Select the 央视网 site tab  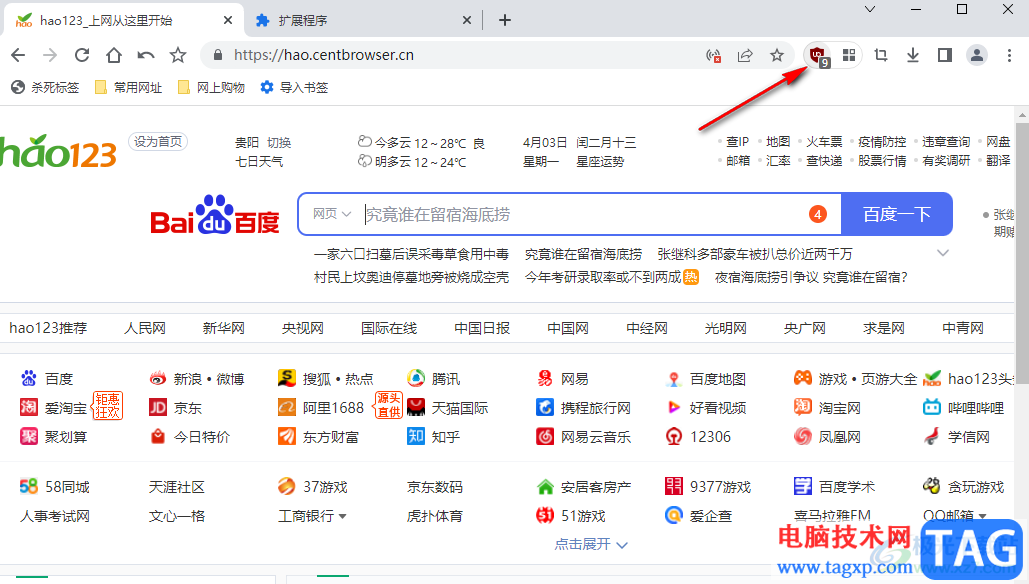click(x=303, y=328)
